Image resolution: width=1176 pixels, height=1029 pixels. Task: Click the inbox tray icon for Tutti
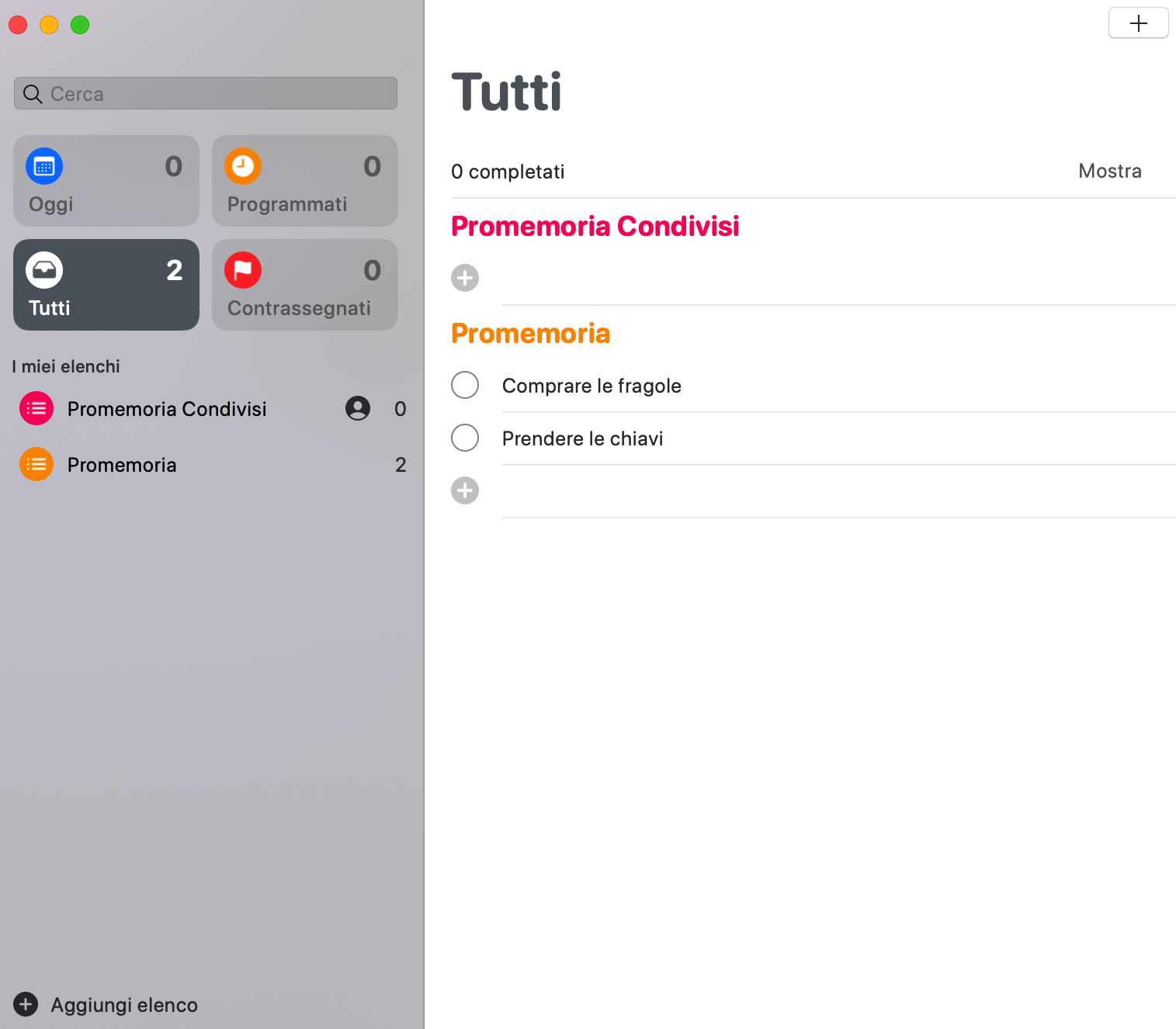(x=44, y=270)
